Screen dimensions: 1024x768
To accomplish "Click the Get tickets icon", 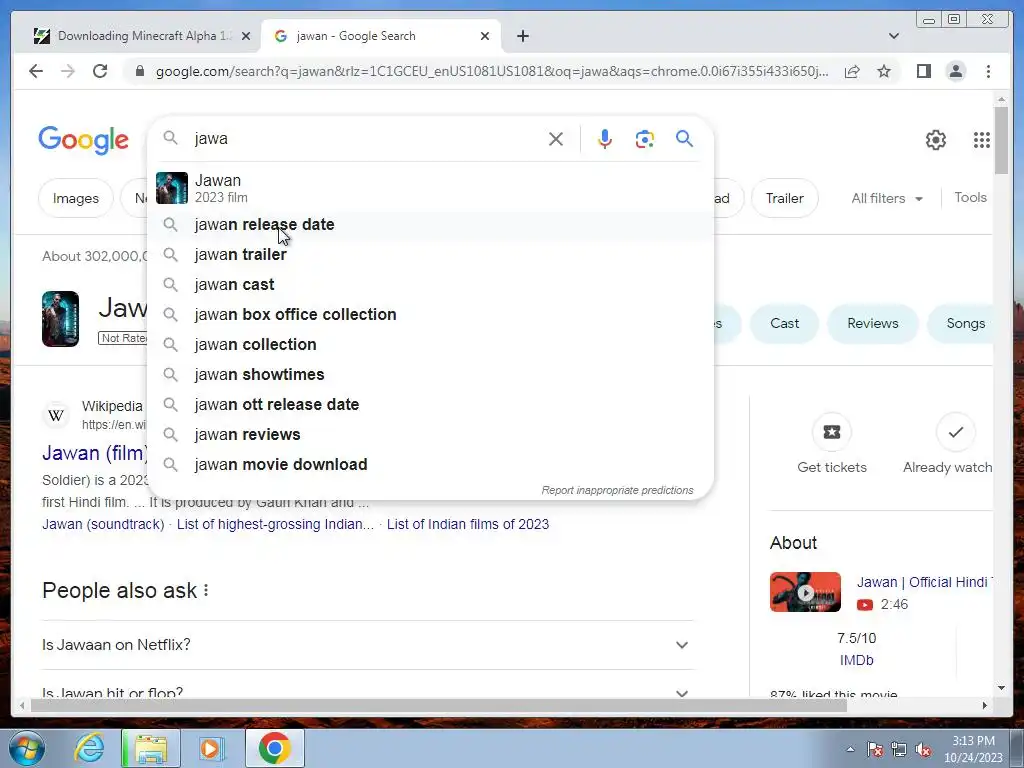I will (831, 432).
